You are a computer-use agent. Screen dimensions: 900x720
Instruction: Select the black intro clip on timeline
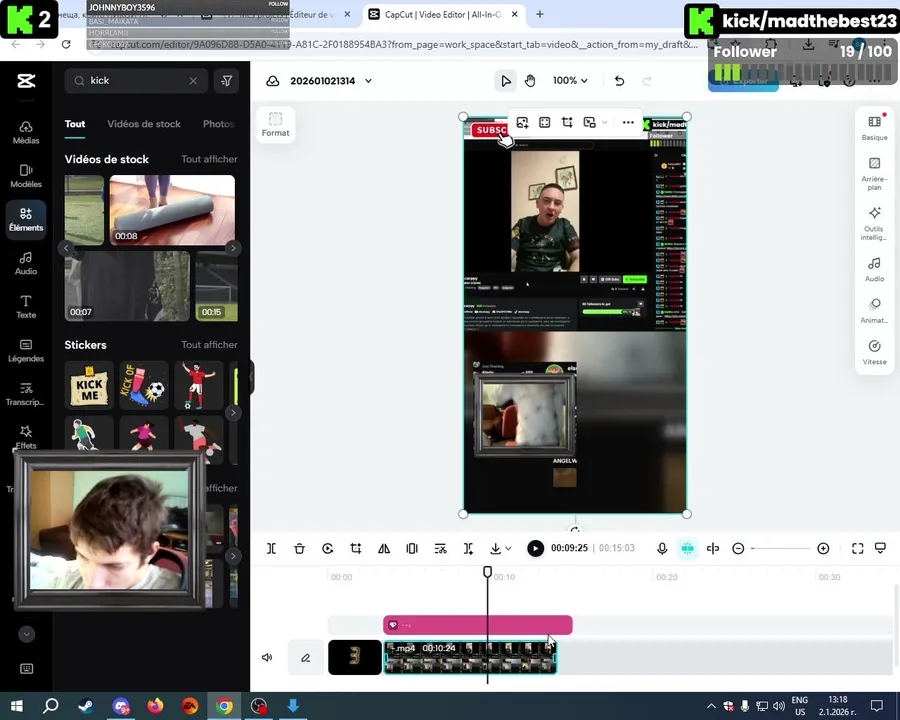pos(355,657)
